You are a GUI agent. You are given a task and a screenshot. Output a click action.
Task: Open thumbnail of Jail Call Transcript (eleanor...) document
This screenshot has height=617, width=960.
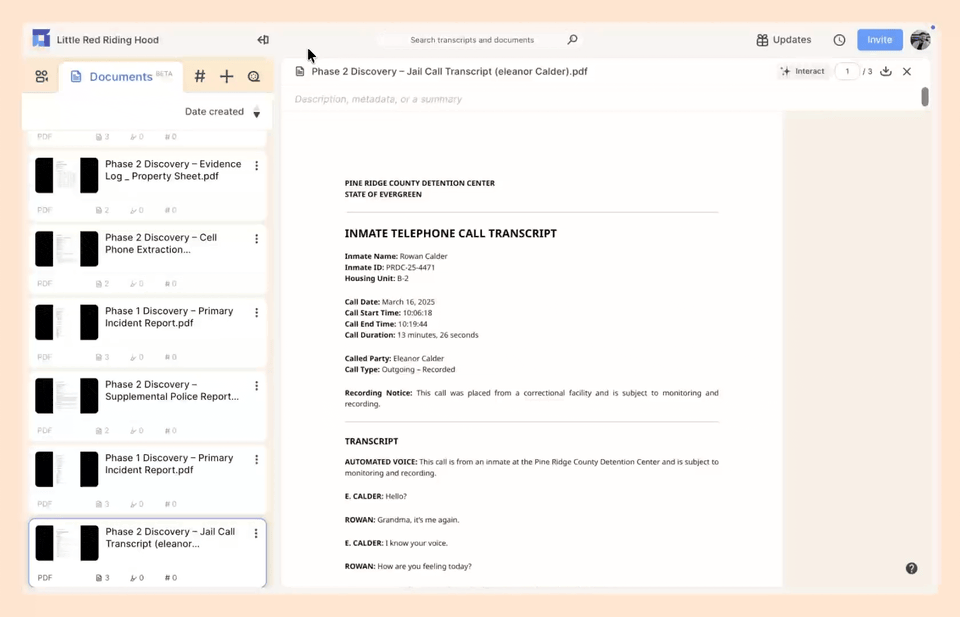pyautogui.click(x=67, y=543)
